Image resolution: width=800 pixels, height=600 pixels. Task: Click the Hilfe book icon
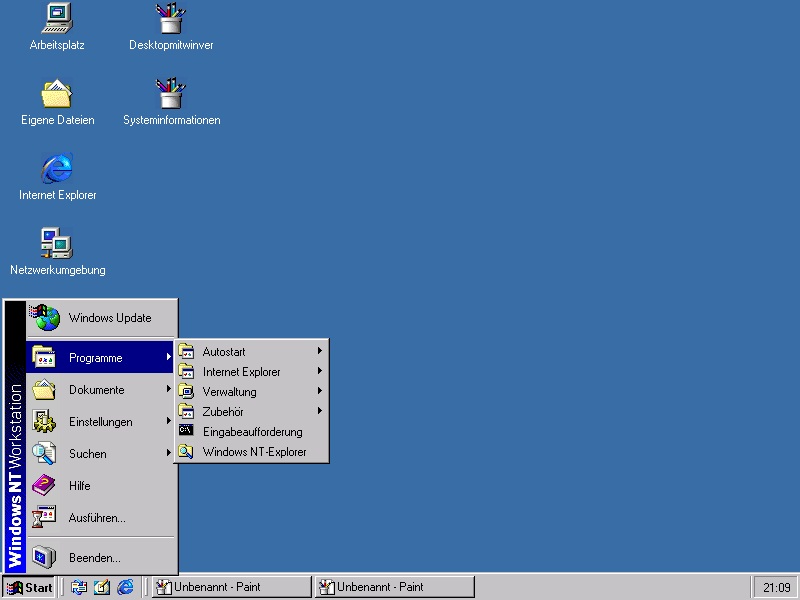(44, 485)
